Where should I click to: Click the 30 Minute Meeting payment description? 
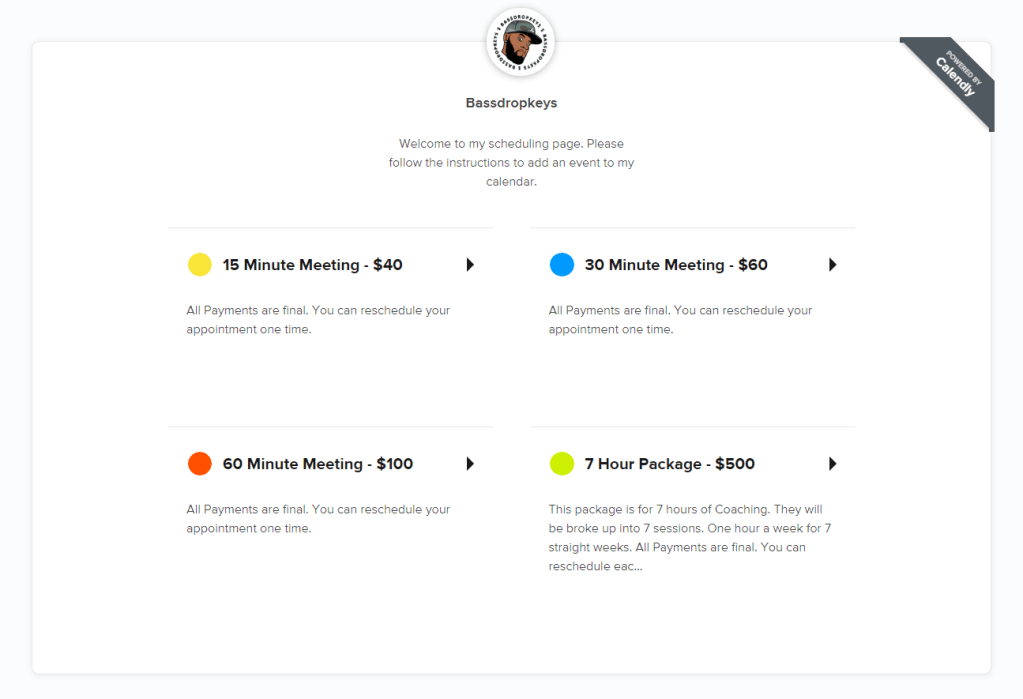680,320
